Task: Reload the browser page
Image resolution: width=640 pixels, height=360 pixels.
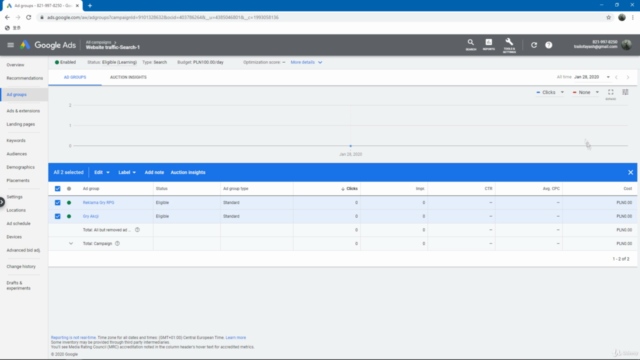Action: tap(29, 18)
